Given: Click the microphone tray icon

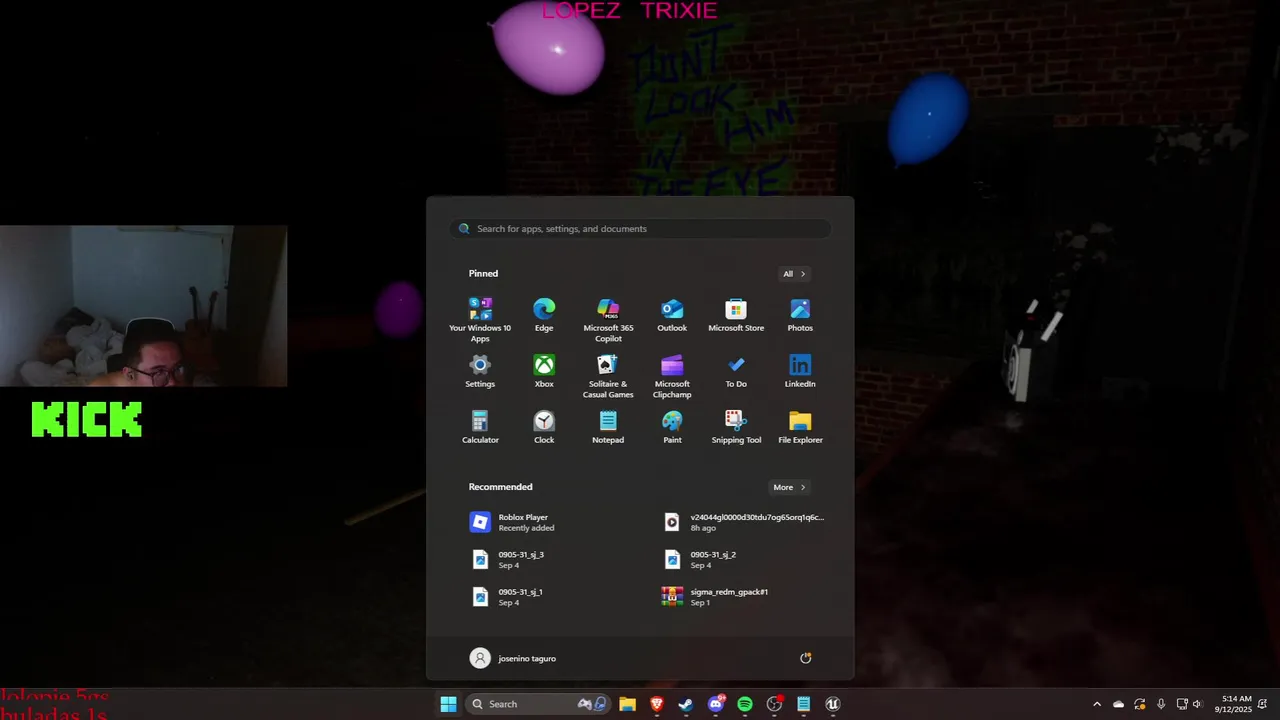Looking at the screenshot, I should [x=1161, y=704].
